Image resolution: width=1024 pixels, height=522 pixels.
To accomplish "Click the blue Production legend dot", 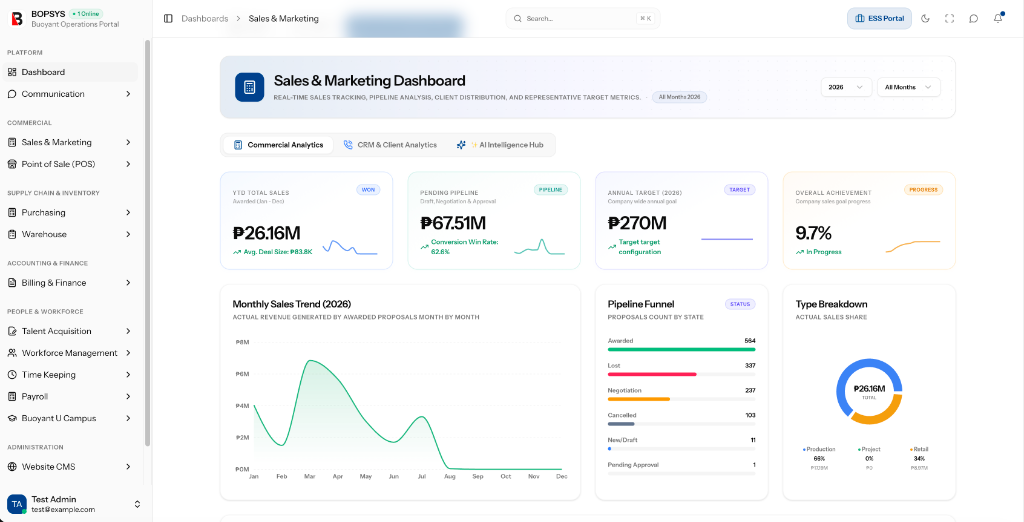I will click(804, 449).
